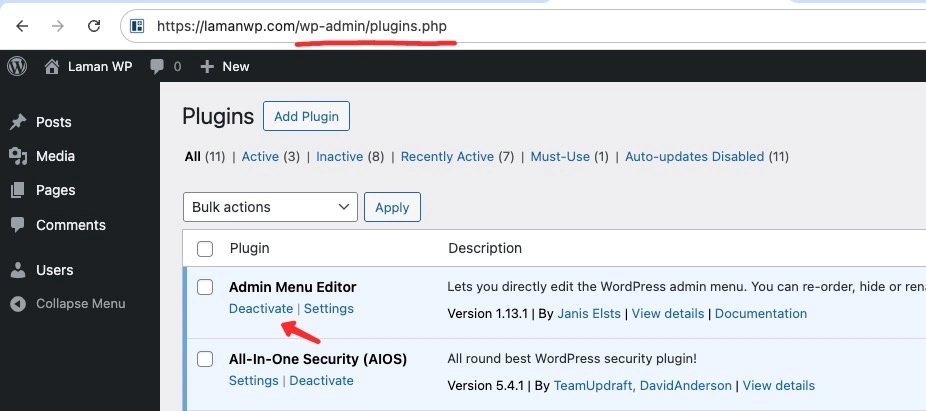Open Admin Menu Editor Settings link
This screenshot has width=926, height=411.
329,308
